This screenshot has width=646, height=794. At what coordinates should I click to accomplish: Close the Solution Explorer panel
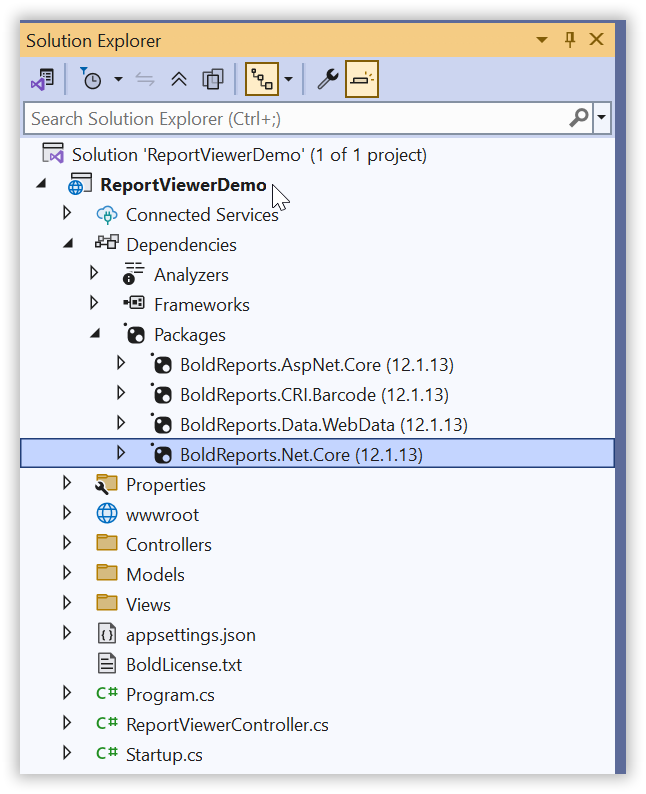pos(597,39)
